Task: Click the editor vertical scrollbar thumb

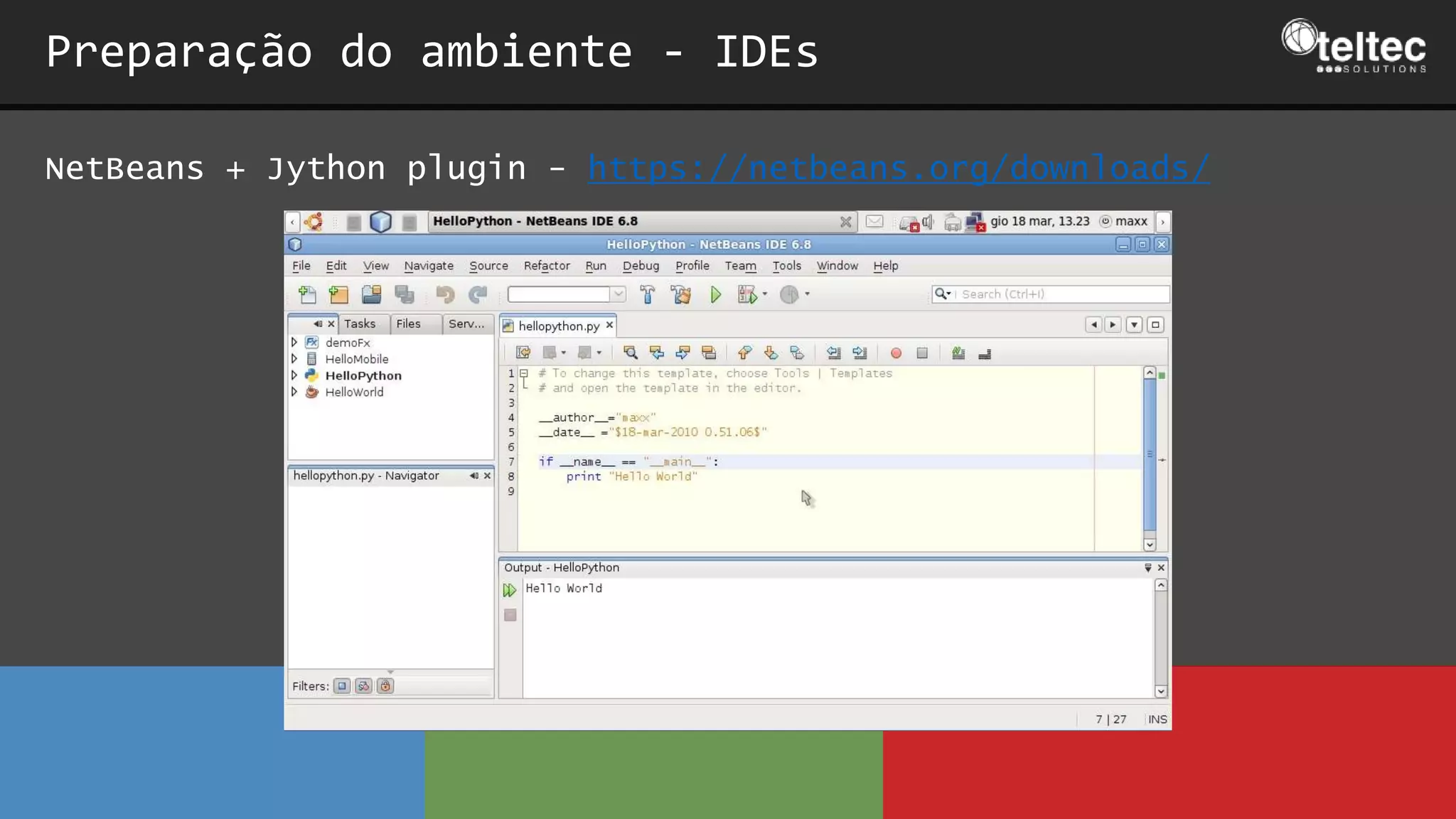Action: click(x=1150, y=455)
